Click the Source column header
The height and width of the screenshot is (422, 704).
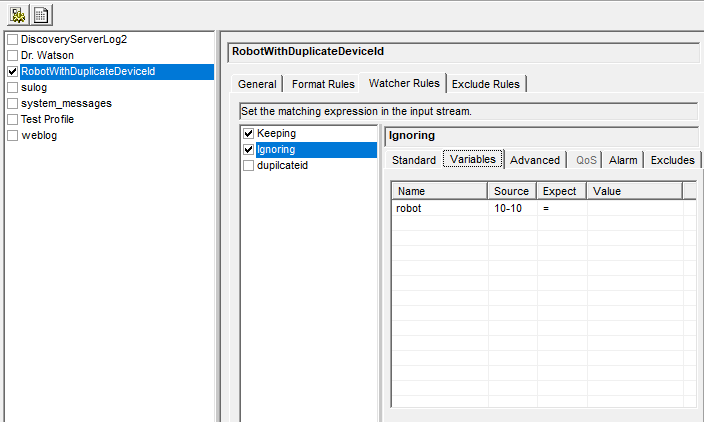coord(512,191)
